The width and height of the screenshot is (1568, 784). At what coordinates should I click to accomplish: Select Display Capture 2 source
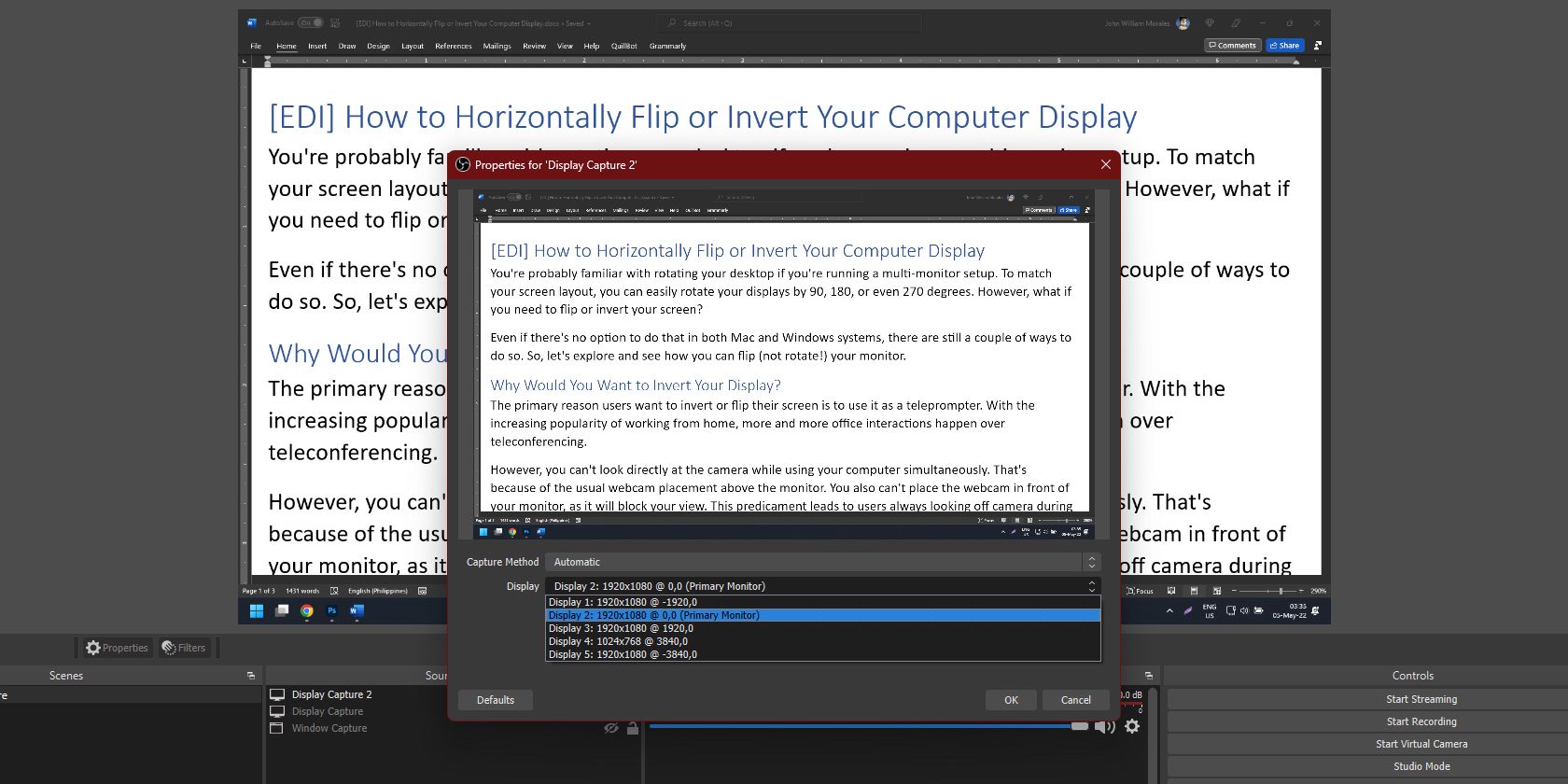tap(331, 694)
